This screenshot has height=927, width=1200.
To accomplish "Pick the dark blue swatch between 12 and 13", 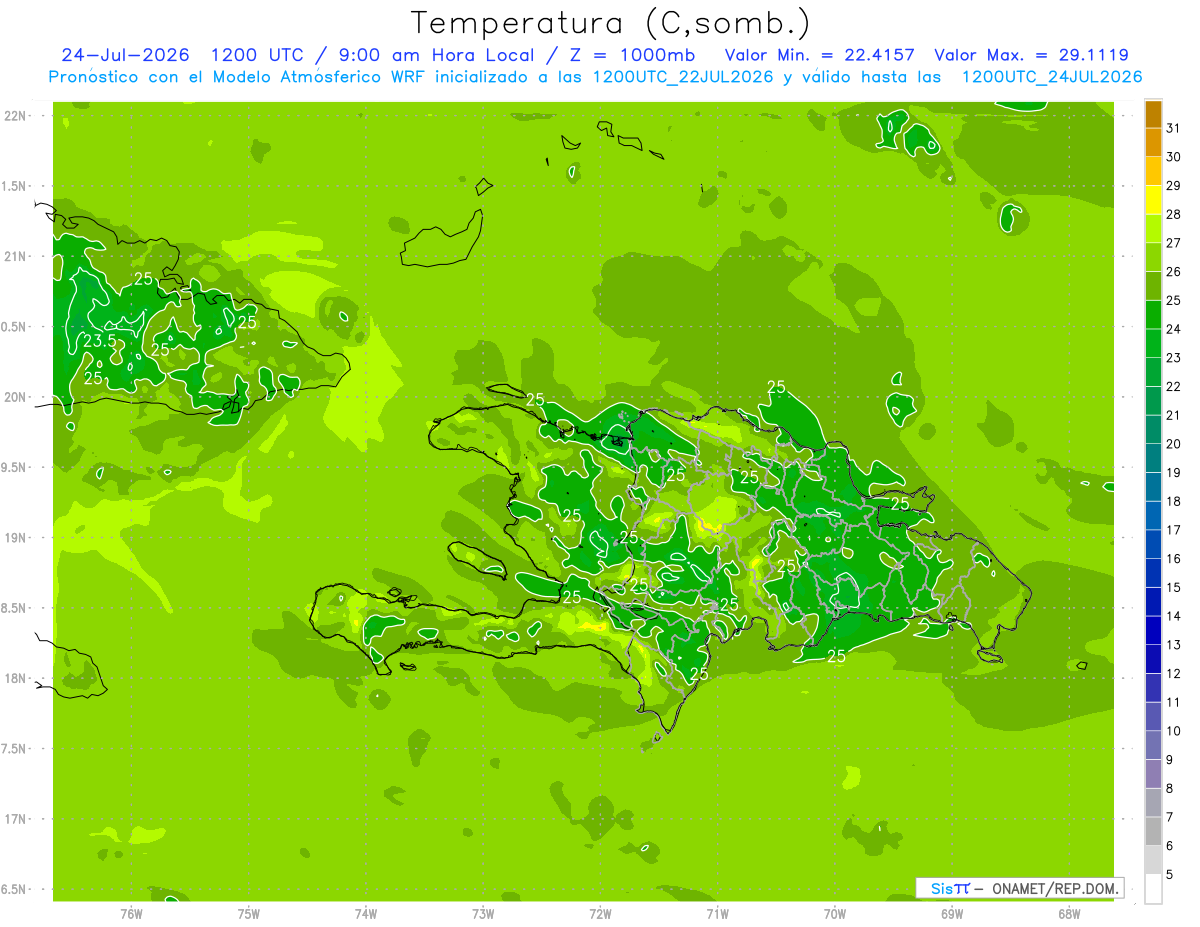I will 1153,659.
